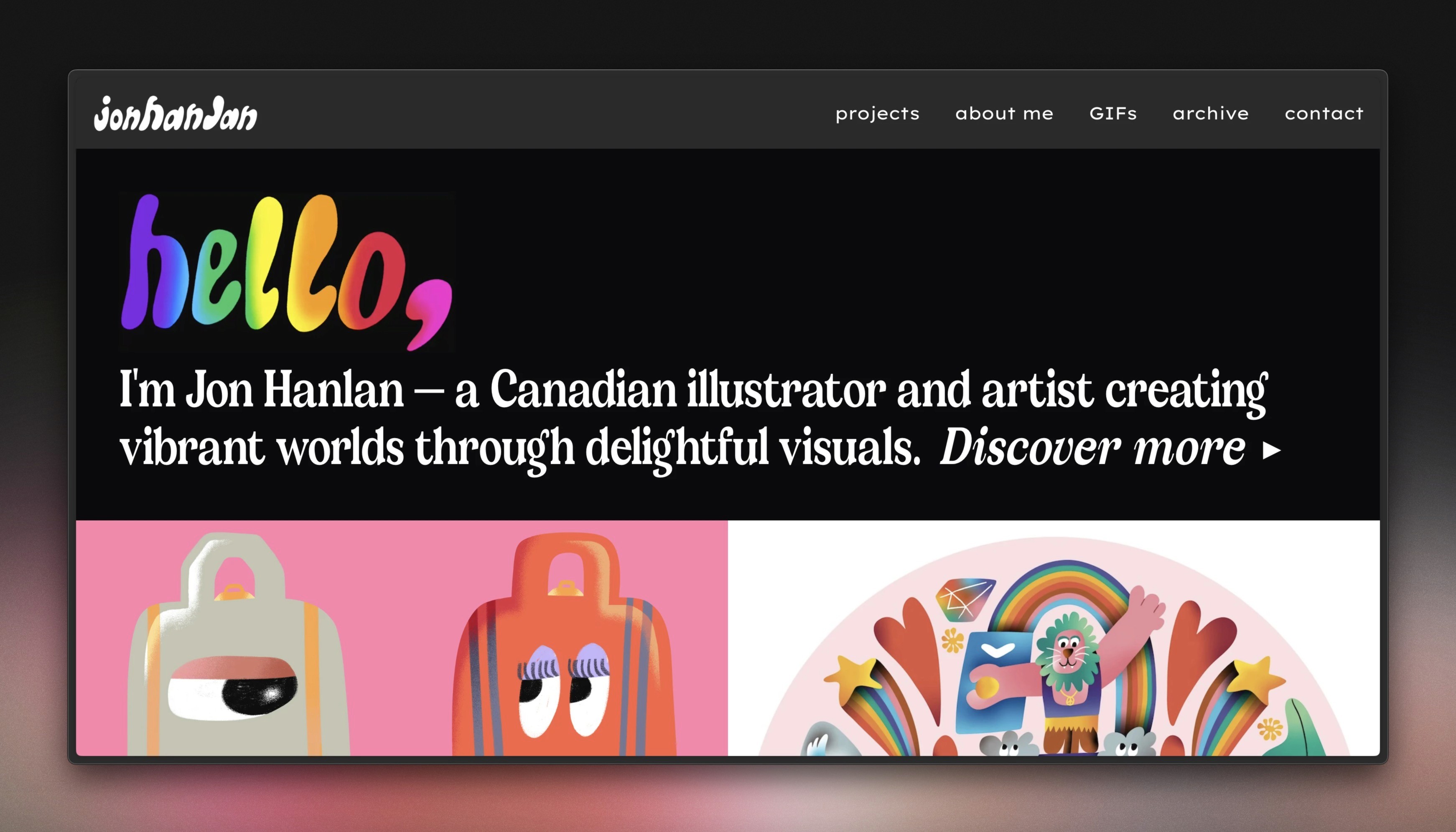Image resolution: width=1456 pixels, height=832 pixels.
Task: Click the orange bag with purple eyelids
Action: (x=564, y=644)
